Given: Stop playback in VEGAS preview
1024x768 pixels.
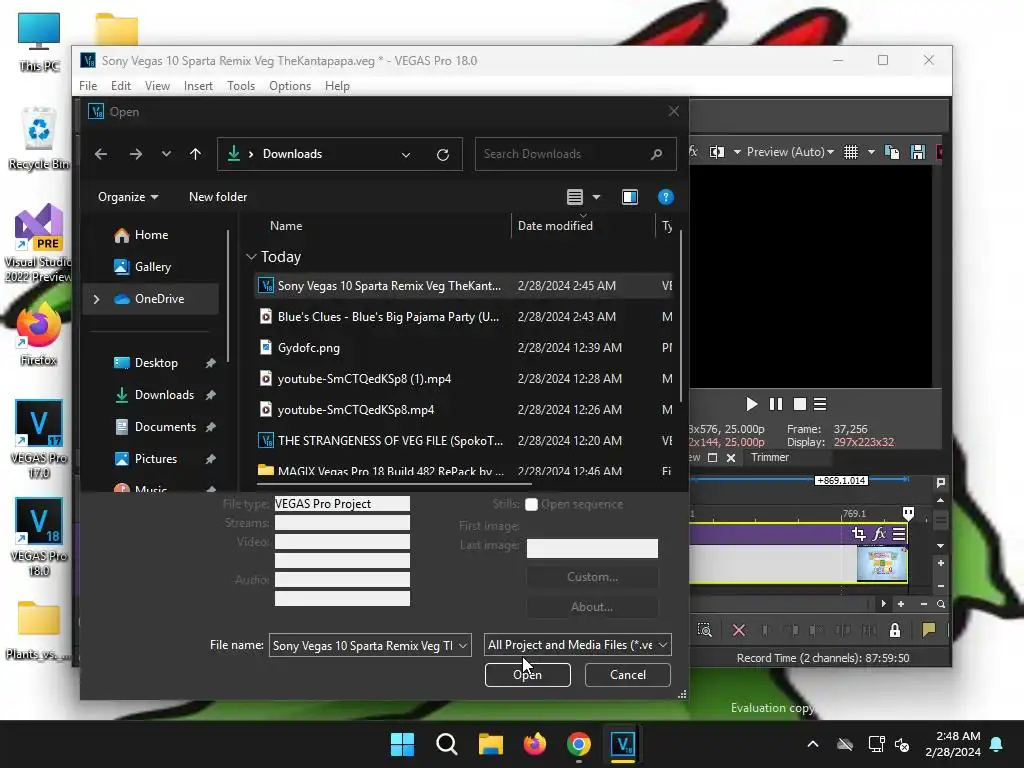Looking at the screenshot, I should point(799,404).
